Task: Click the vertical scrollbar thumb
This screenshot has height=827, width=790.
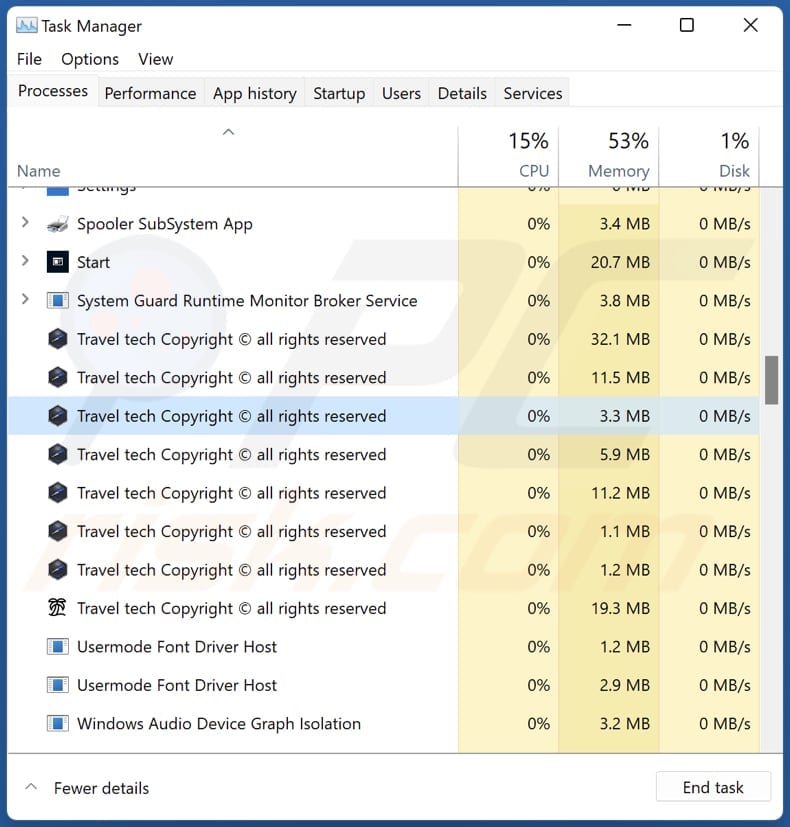Action: pyautogui.click(x=772, y=380)
